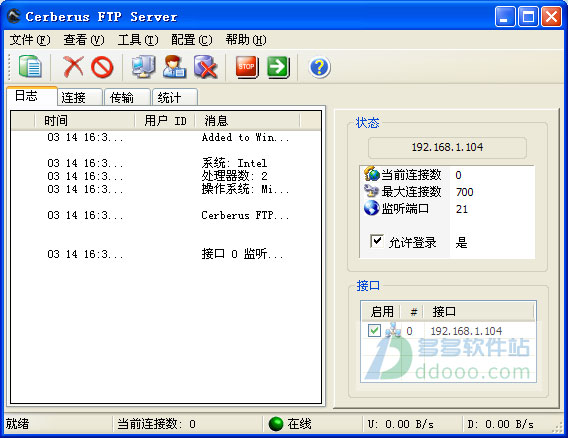The width and height of the screenshot is (568, 438).
Task: Toggle interface 0 enable checkbox
Action: (x=374, y=330)
